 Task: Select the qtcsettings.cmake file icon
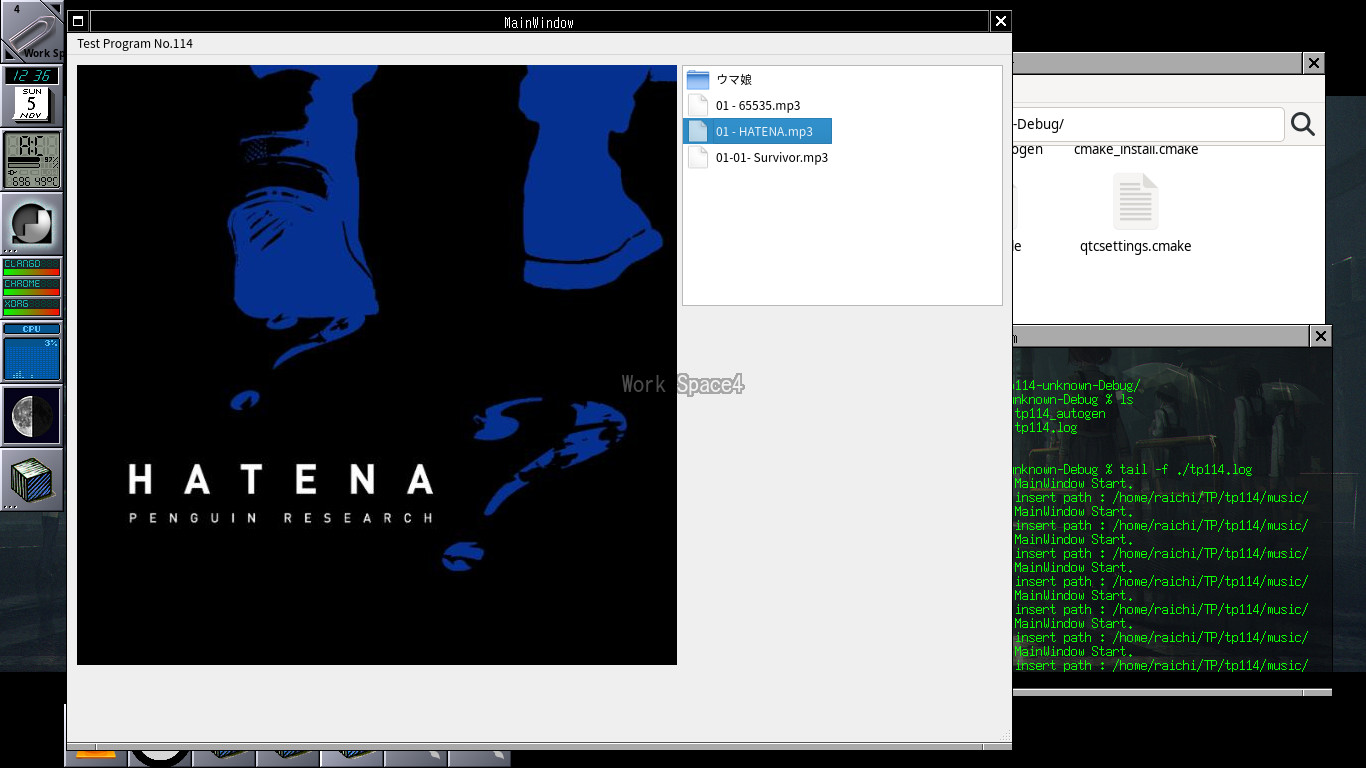1136,201
